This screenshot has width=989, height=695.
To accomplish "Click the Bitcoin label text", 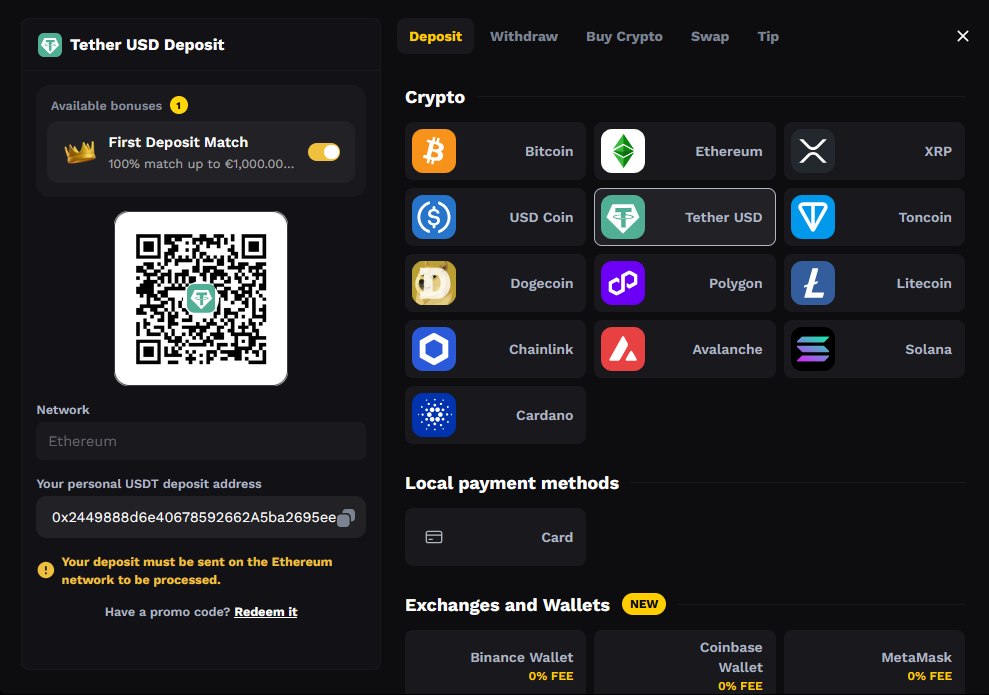I will point(549,151).
